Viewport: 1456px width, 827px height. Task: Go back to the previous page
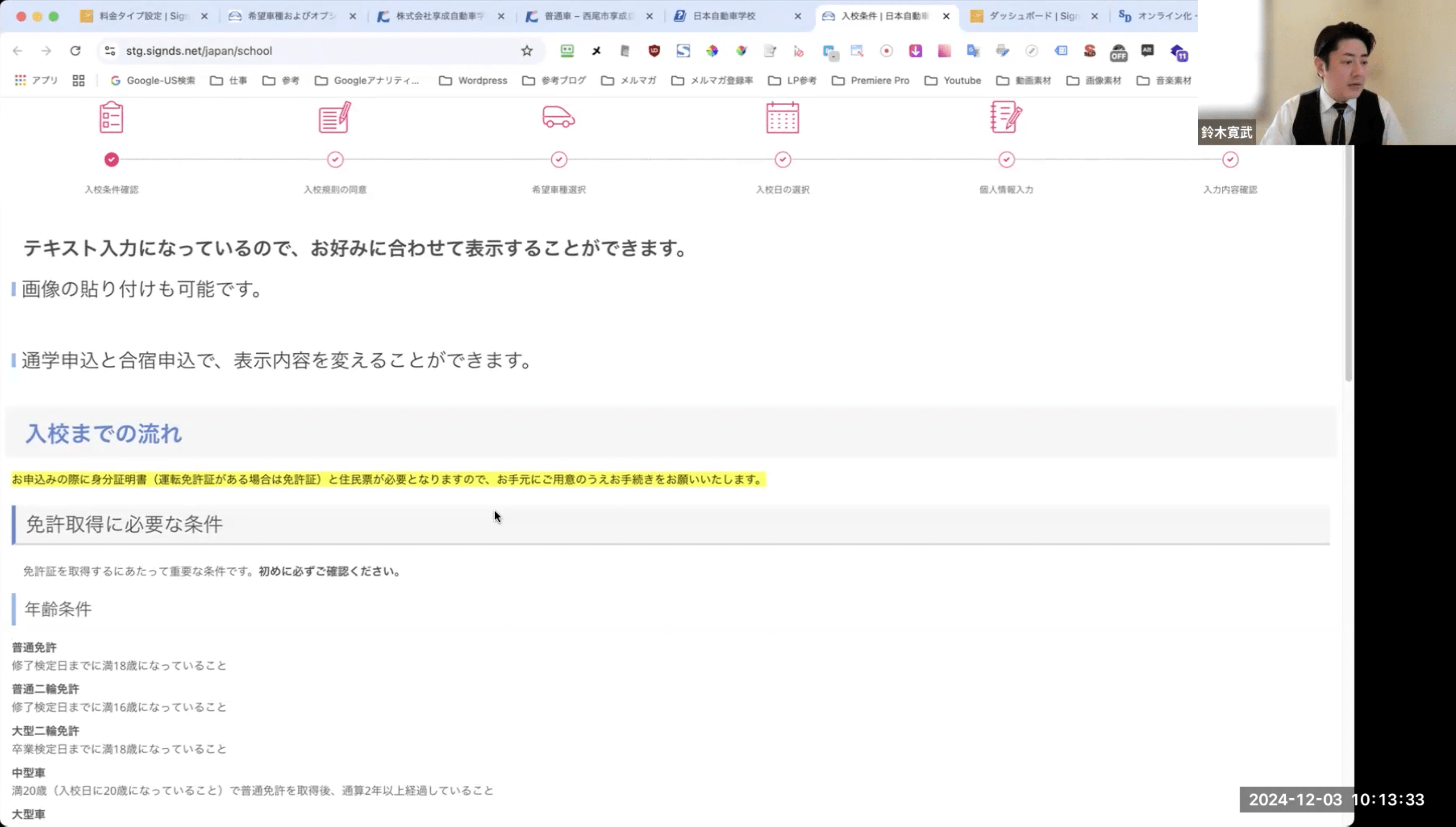18,51
